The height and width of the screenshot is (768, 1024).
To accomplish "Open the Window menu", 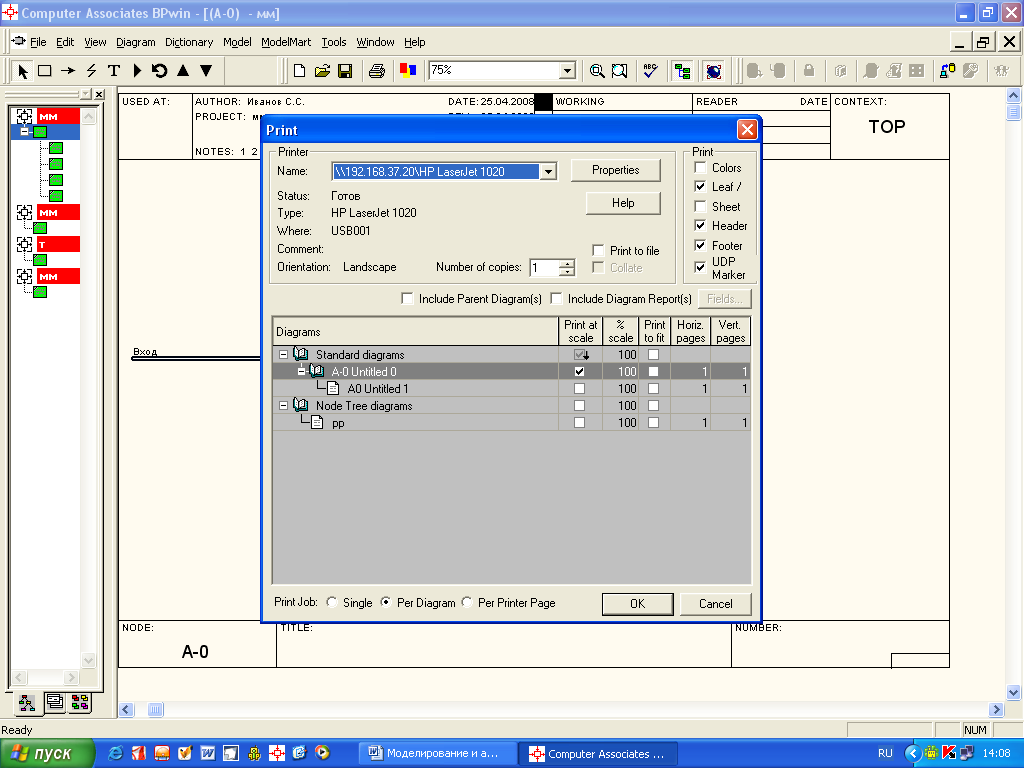I will coord(375,42).
